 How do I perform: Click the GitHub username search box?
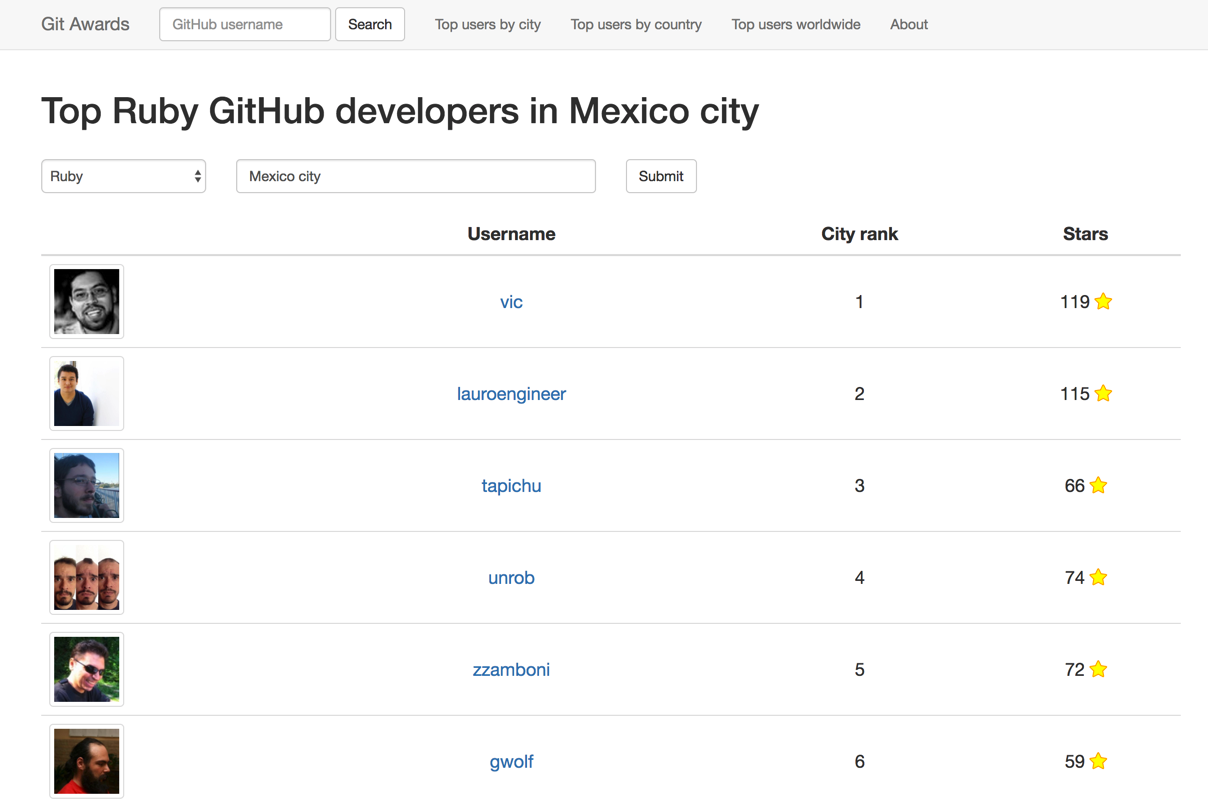click(x=244, y=24)
